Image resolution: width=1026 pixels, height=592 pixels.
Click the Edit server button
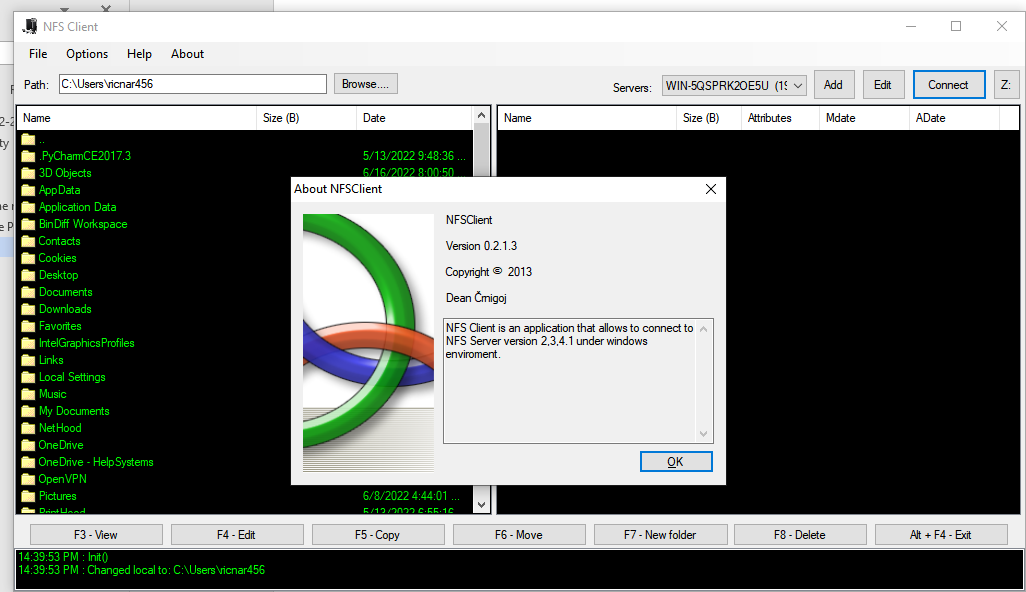click(883, 84)
